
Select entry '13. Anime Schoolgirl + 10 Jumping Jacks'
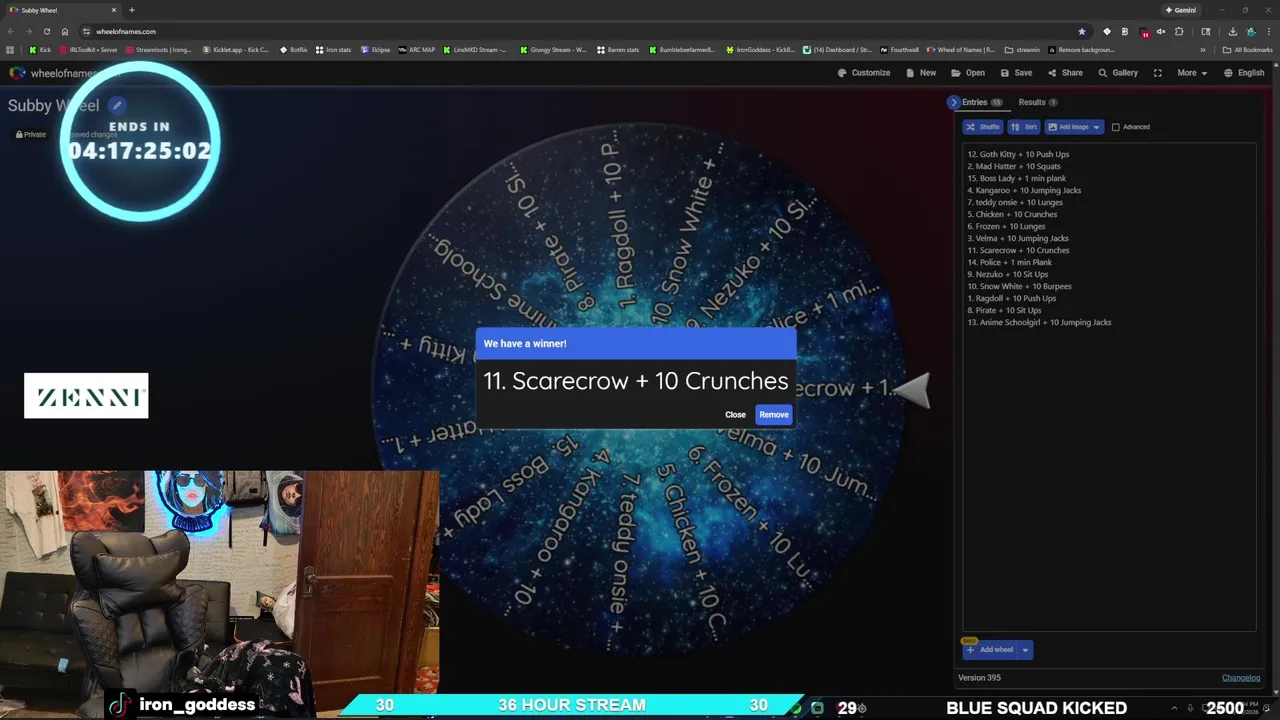tap(1039, 322)
